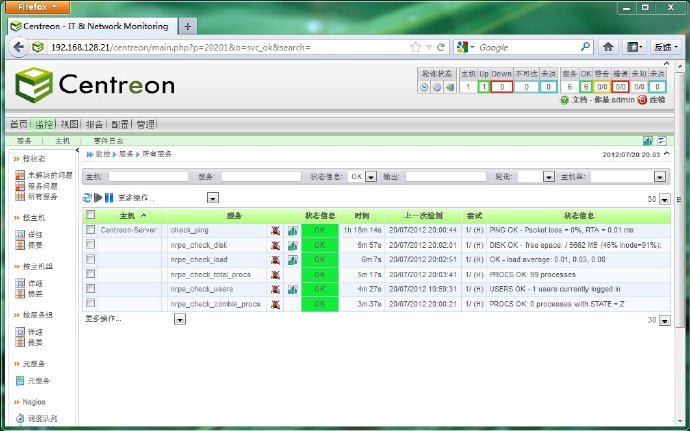Open the graph icon for nrpe_check_load
The image size is (690, 431).
pyautogui.click(x=293, y=260)
